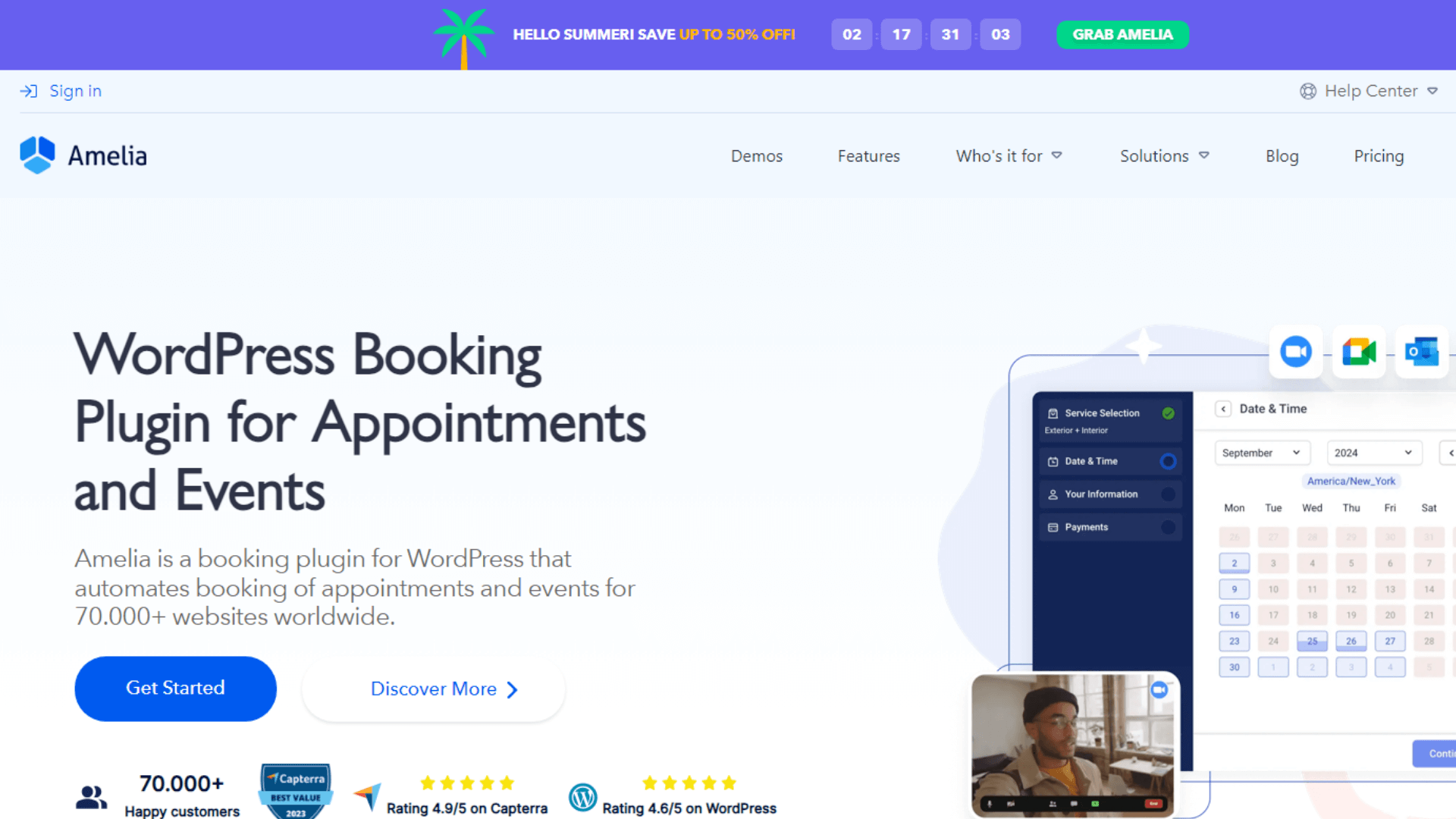1456x819 pixels.
Task: Click the Get Started button
Action: coord(175,689)
